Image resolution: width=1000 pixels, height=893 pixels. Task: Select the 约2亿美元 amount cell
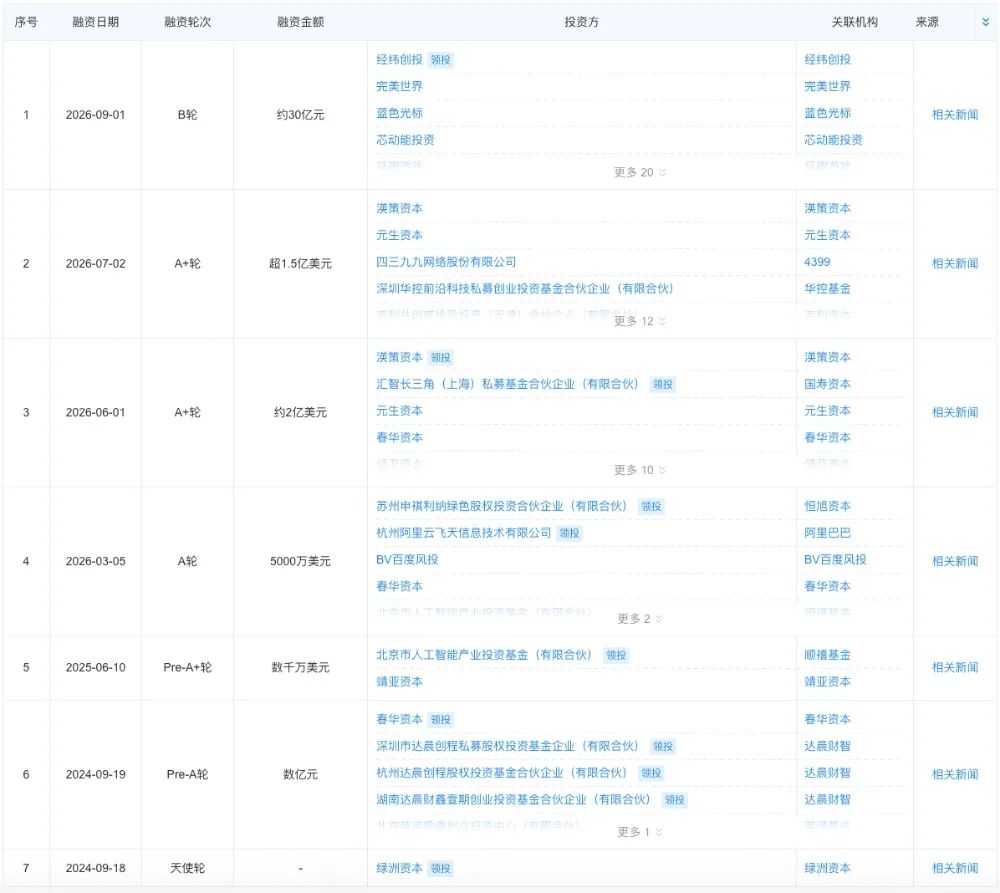pyautogui.click(x=300, y=412)
